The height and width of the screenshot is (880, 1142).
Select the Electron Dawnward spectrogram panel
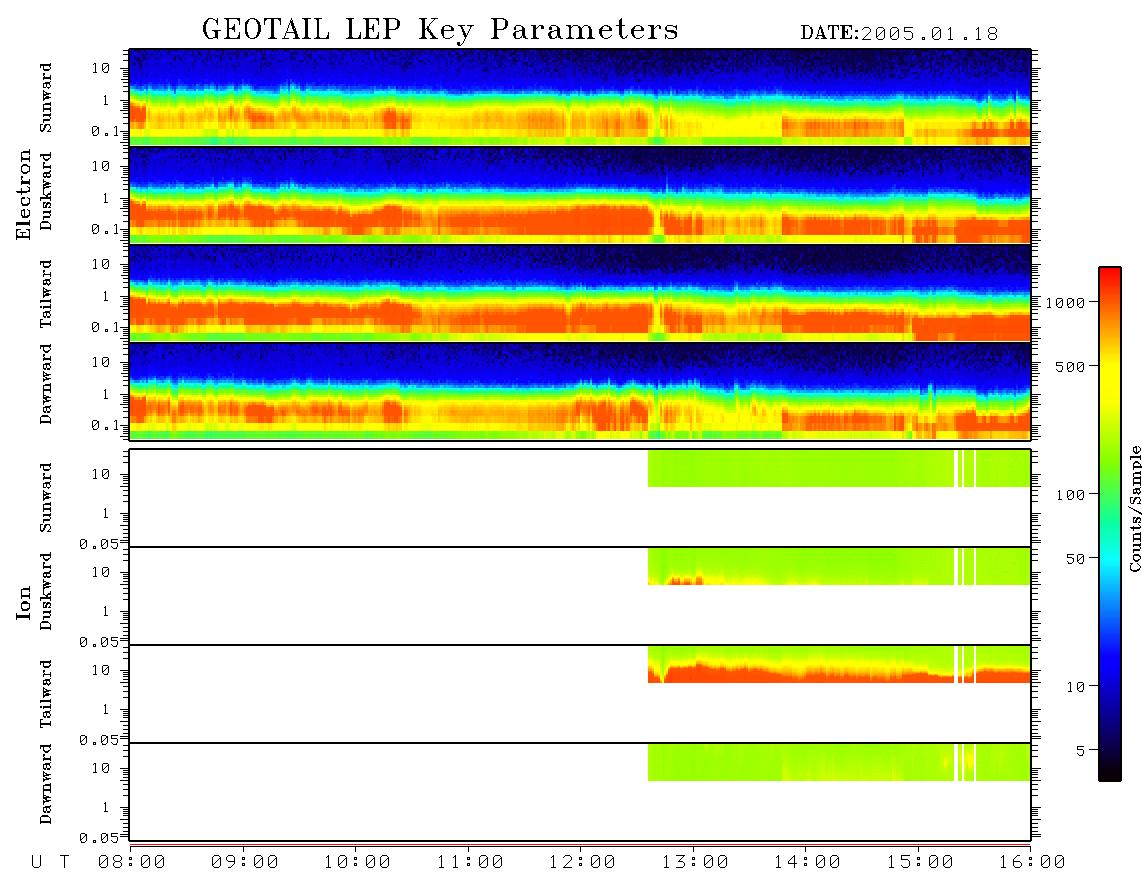(x=580, y=391)
